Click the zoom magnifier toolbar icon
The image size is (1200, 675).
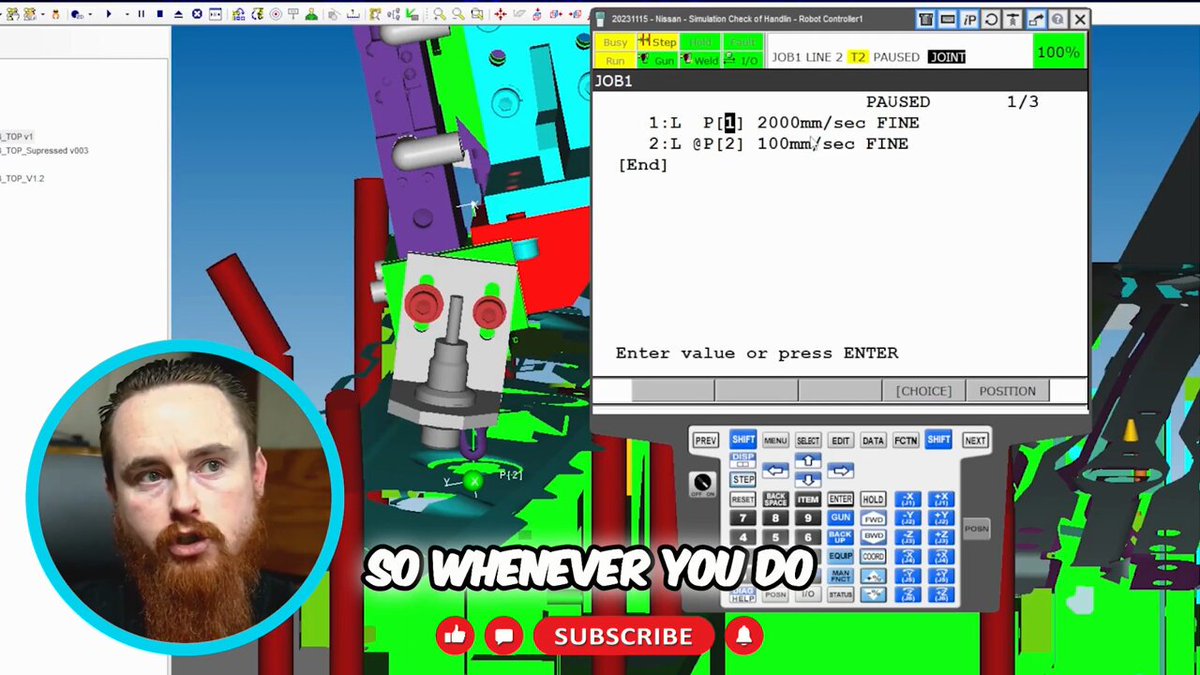(x=439, y=14)
